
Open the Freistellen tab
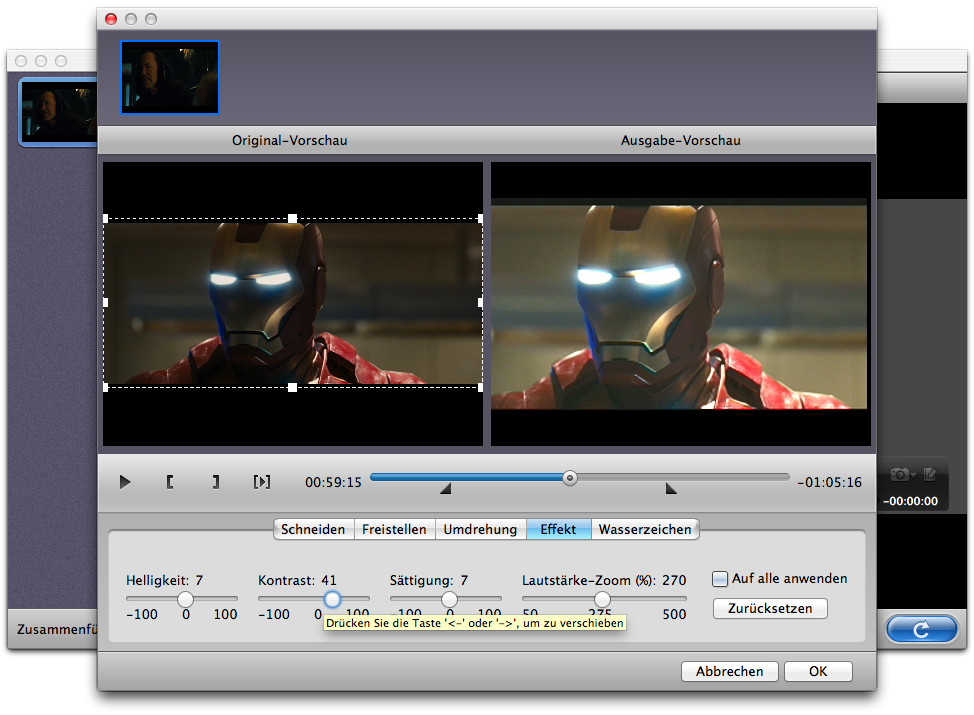coord(394,529)
